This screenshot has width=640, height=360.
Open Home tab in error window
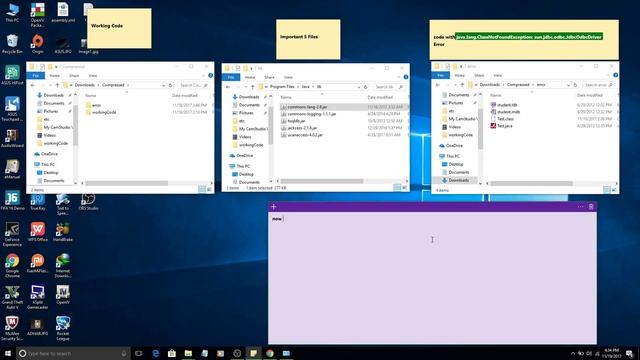(x=460, y=76)
